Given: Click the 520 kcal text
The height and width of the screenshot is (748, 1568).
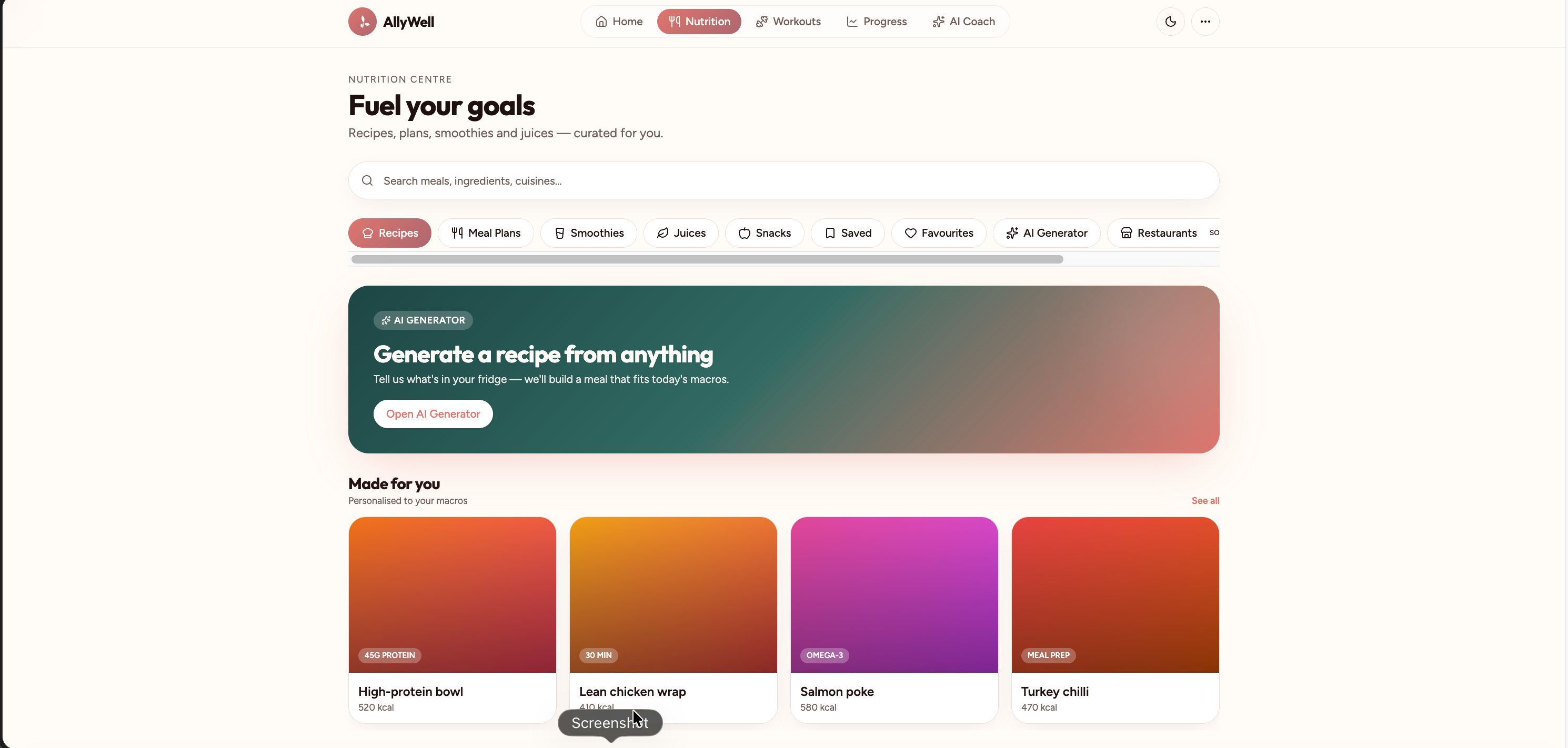Looking at the screenshot, I should point(376,707).
